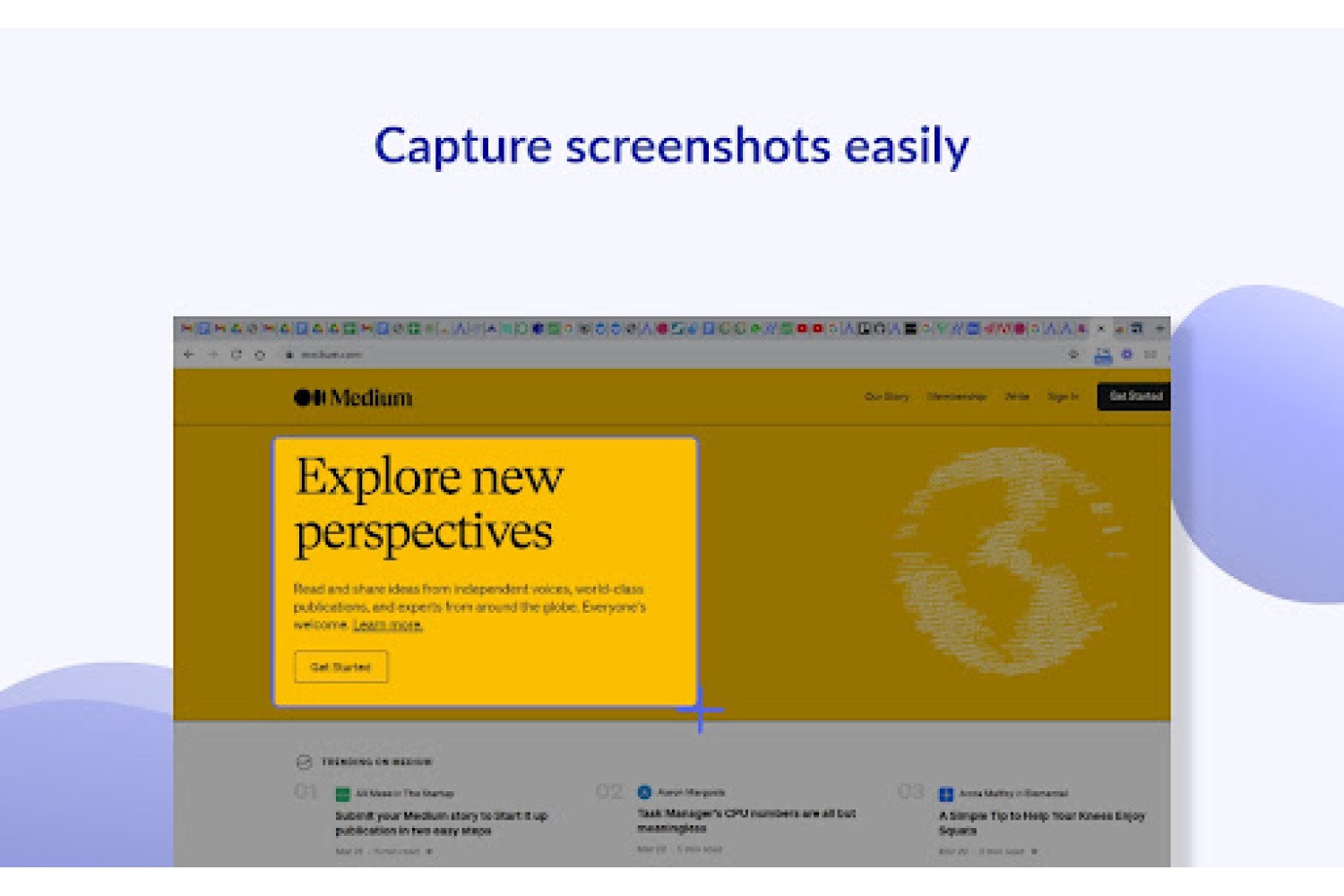Click the outlined Get Started button in the hero

340,667
